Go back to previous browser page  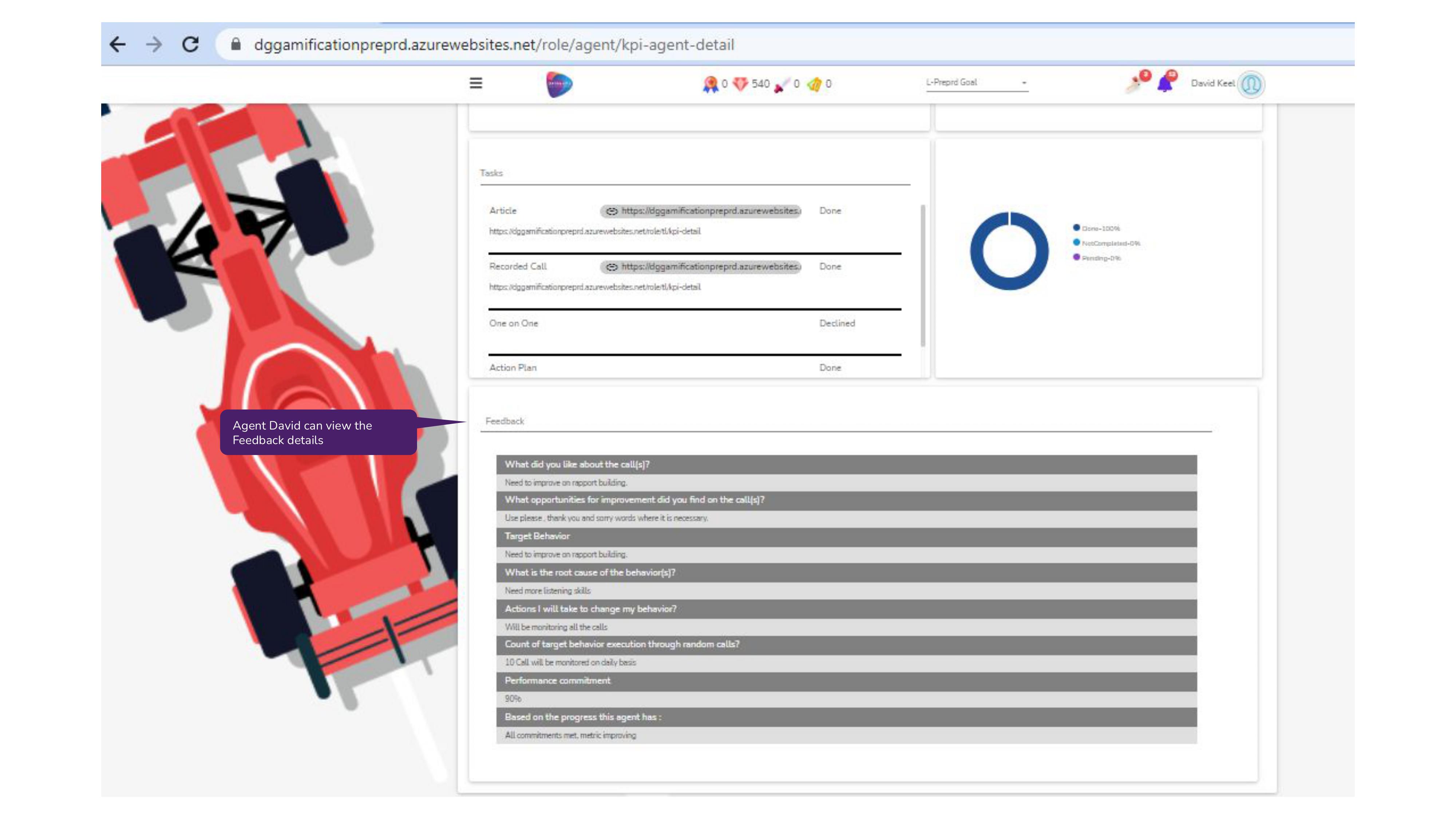point(118,44)
